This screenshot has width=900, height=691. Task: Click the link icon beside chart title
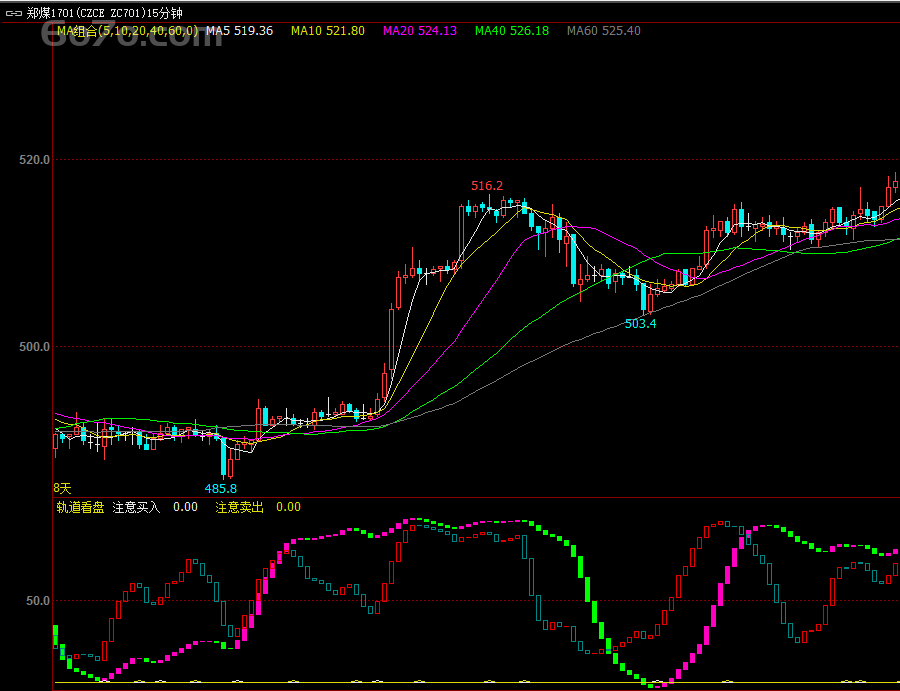click(13, 13)
